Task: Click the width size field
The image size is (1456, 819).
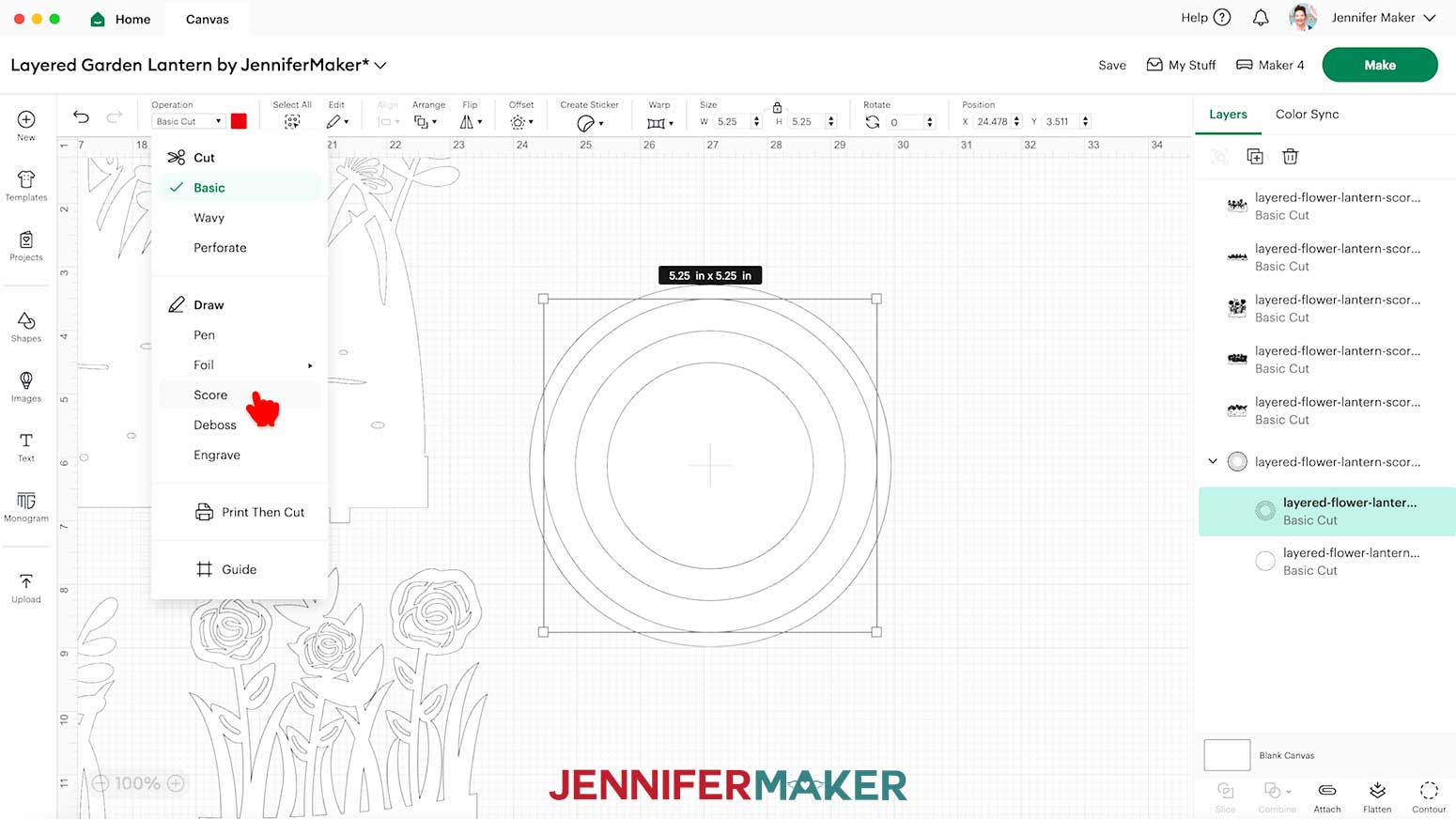Action: tap(732, 121)
